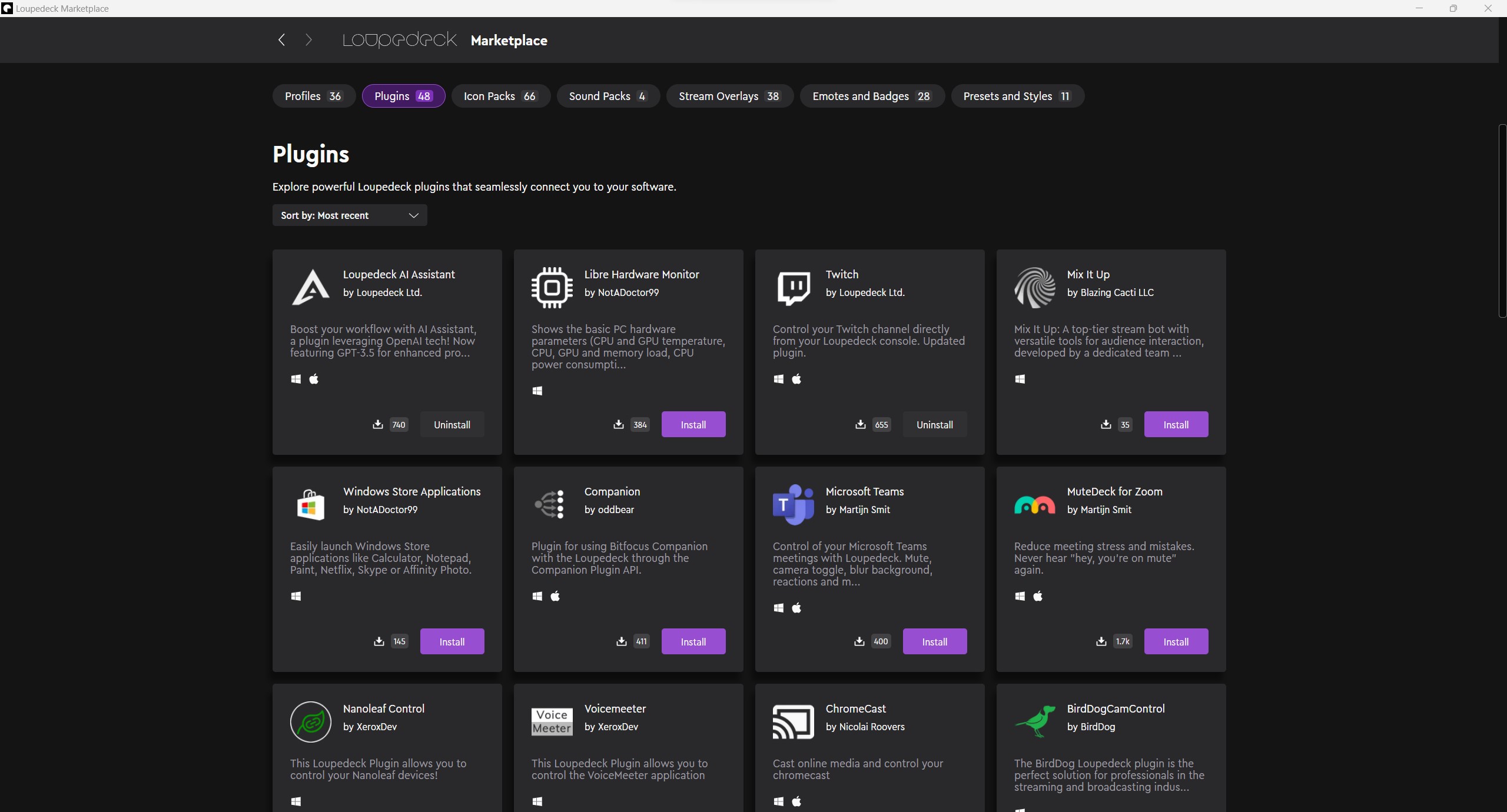Go forward with the right arrow
Viewport: 1507px width, 812px height.
(308, 40)
